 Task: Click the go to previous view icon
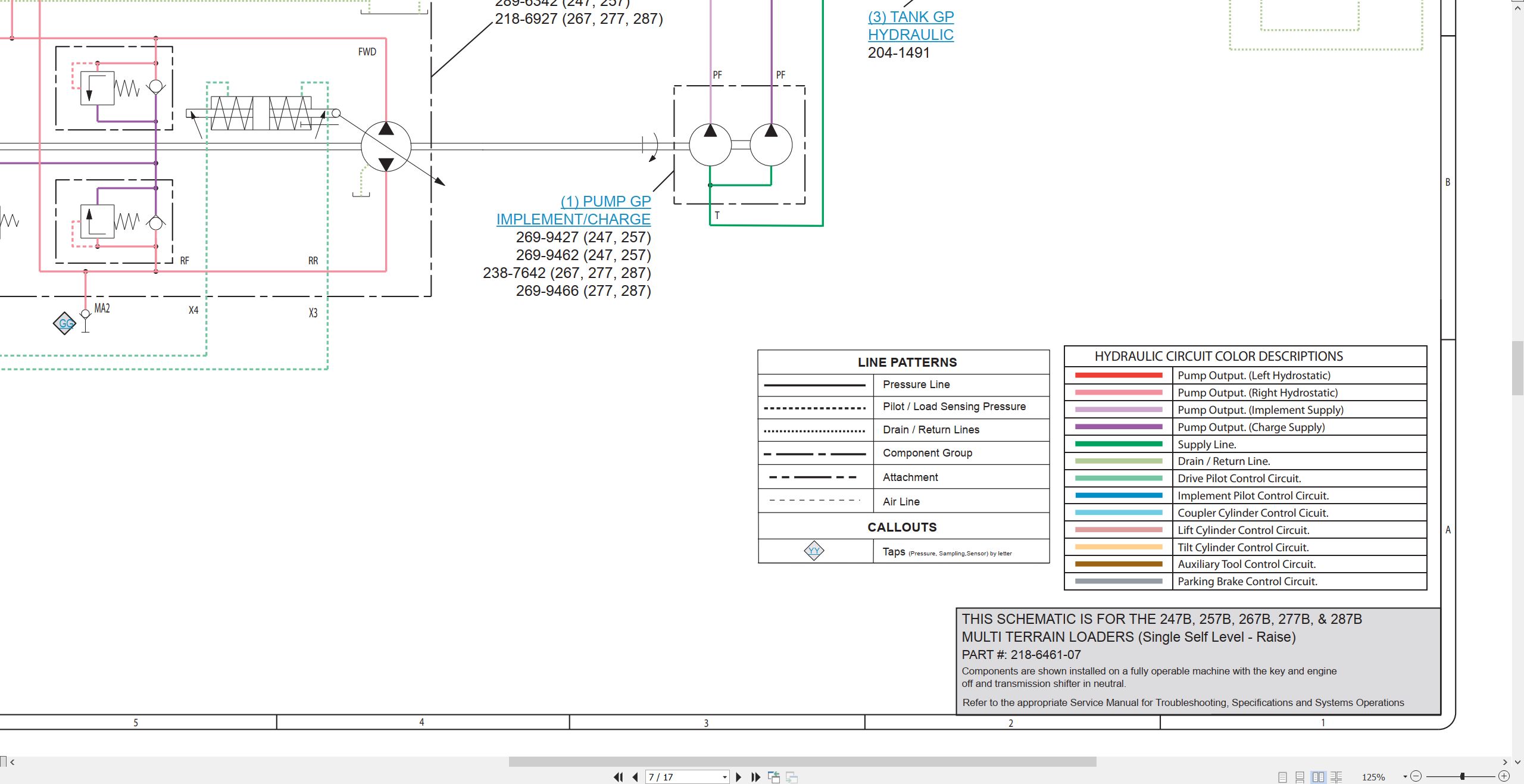point(774,777)
